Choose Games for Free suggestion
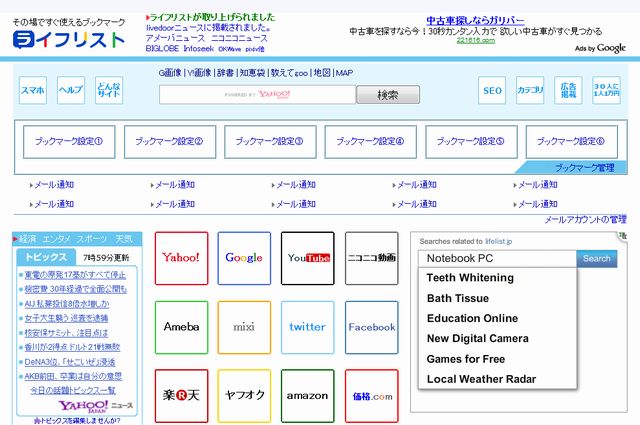The image size is (640, 425). pyautogui.click(x=466, y=359)
